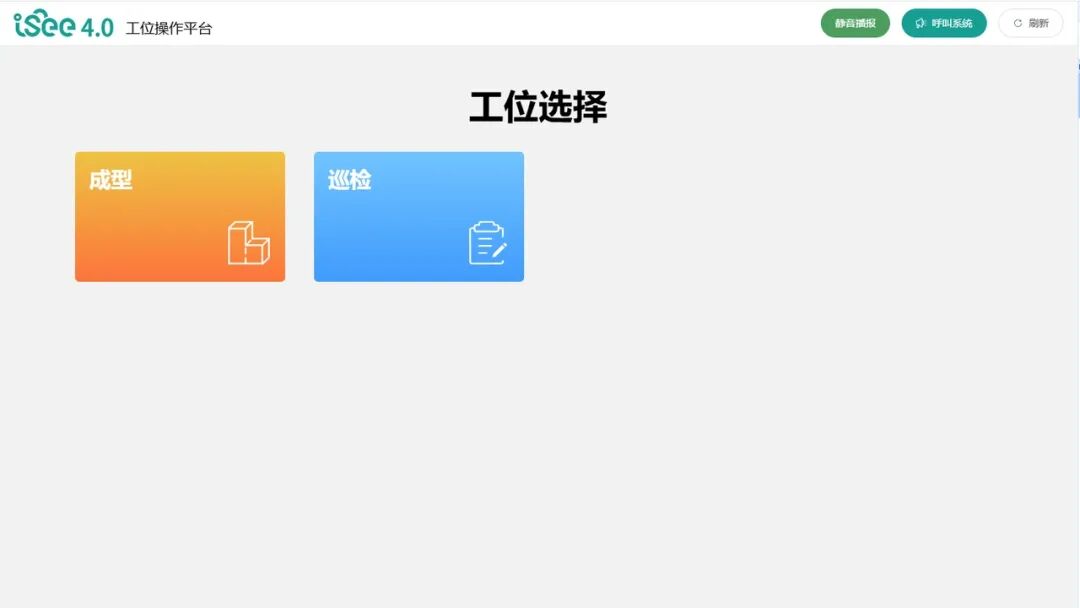Click the 成型 label text

click(110, 180)
